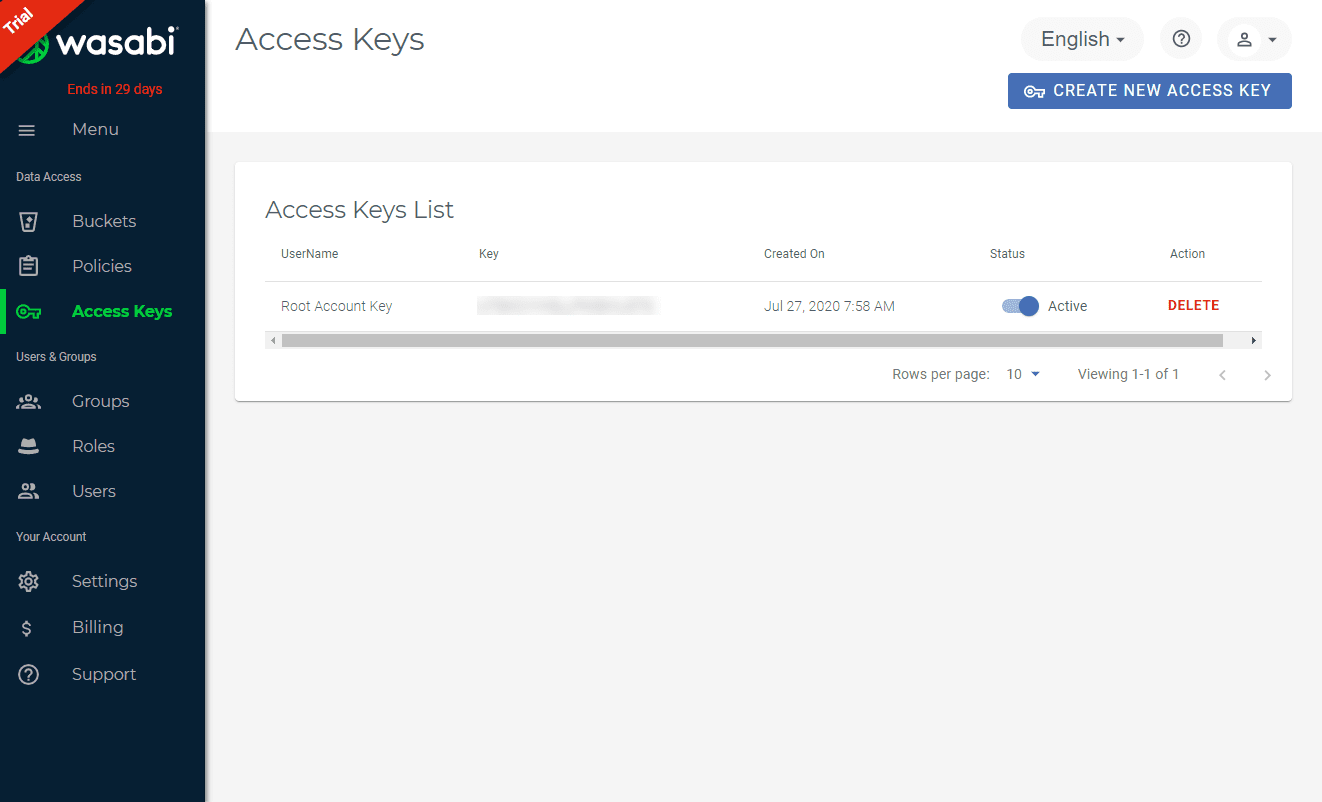
Task: Click the Roles hat icon
Action: pos(29,447)
